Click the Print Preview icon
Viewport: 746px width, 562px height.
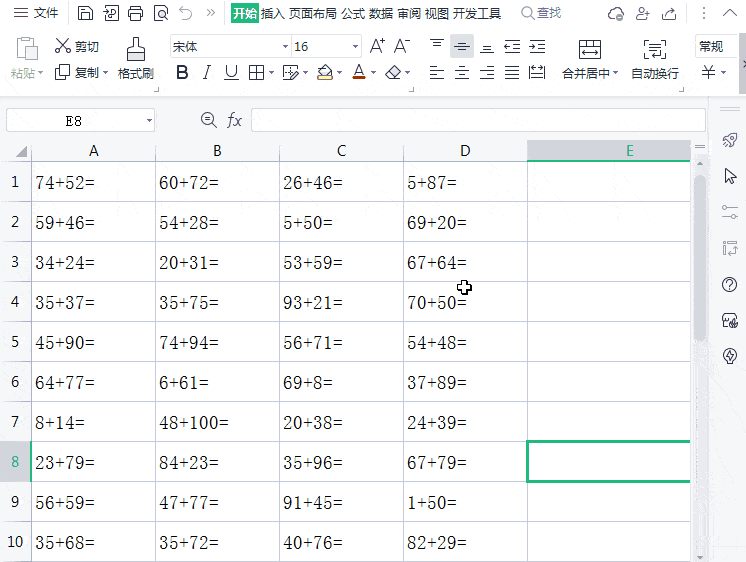tap(161, 13)
